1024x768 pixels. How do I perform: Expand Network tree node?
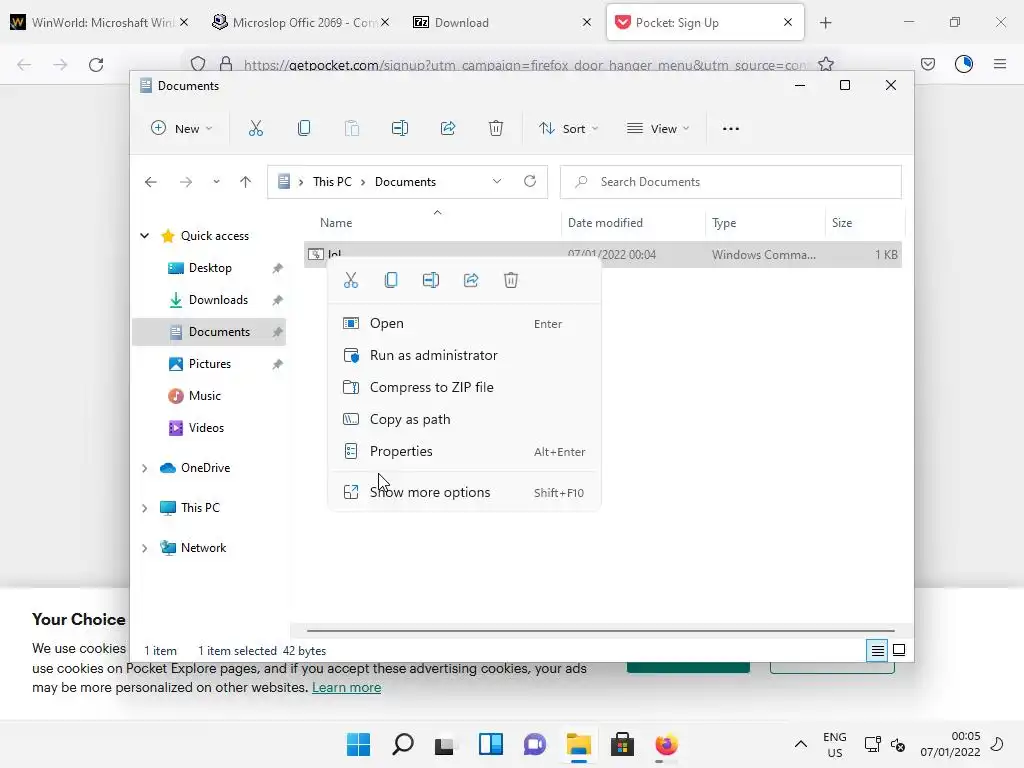144,548
